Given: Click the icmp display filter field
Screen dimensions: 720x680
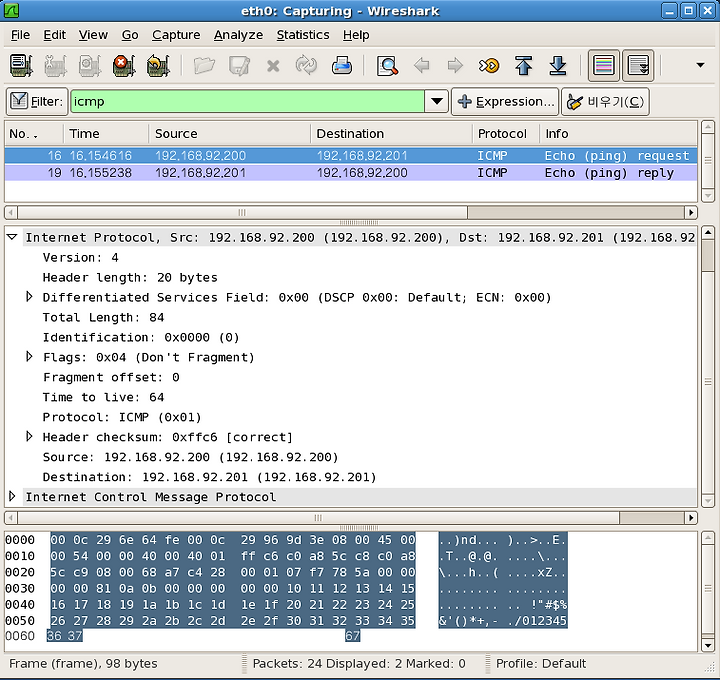Looking at the screenshot, I should tap(247, 101).
